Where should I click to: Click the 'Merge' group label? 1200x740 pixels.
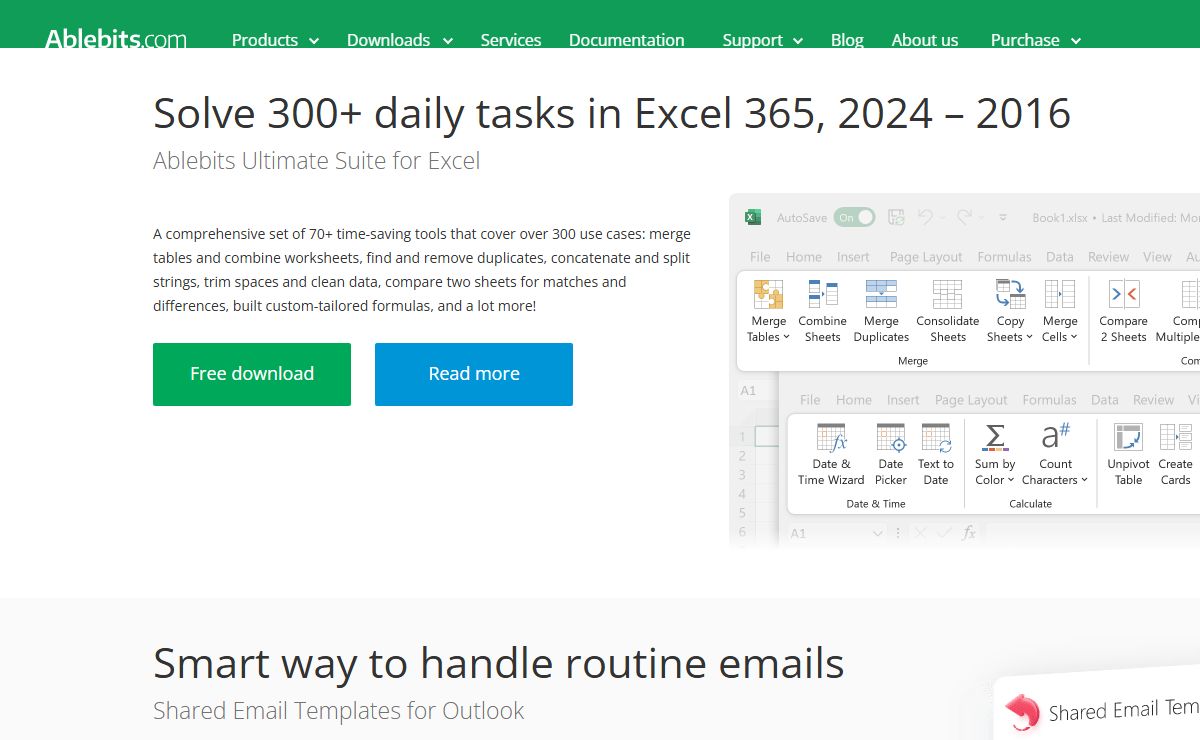tap(913, 361)
